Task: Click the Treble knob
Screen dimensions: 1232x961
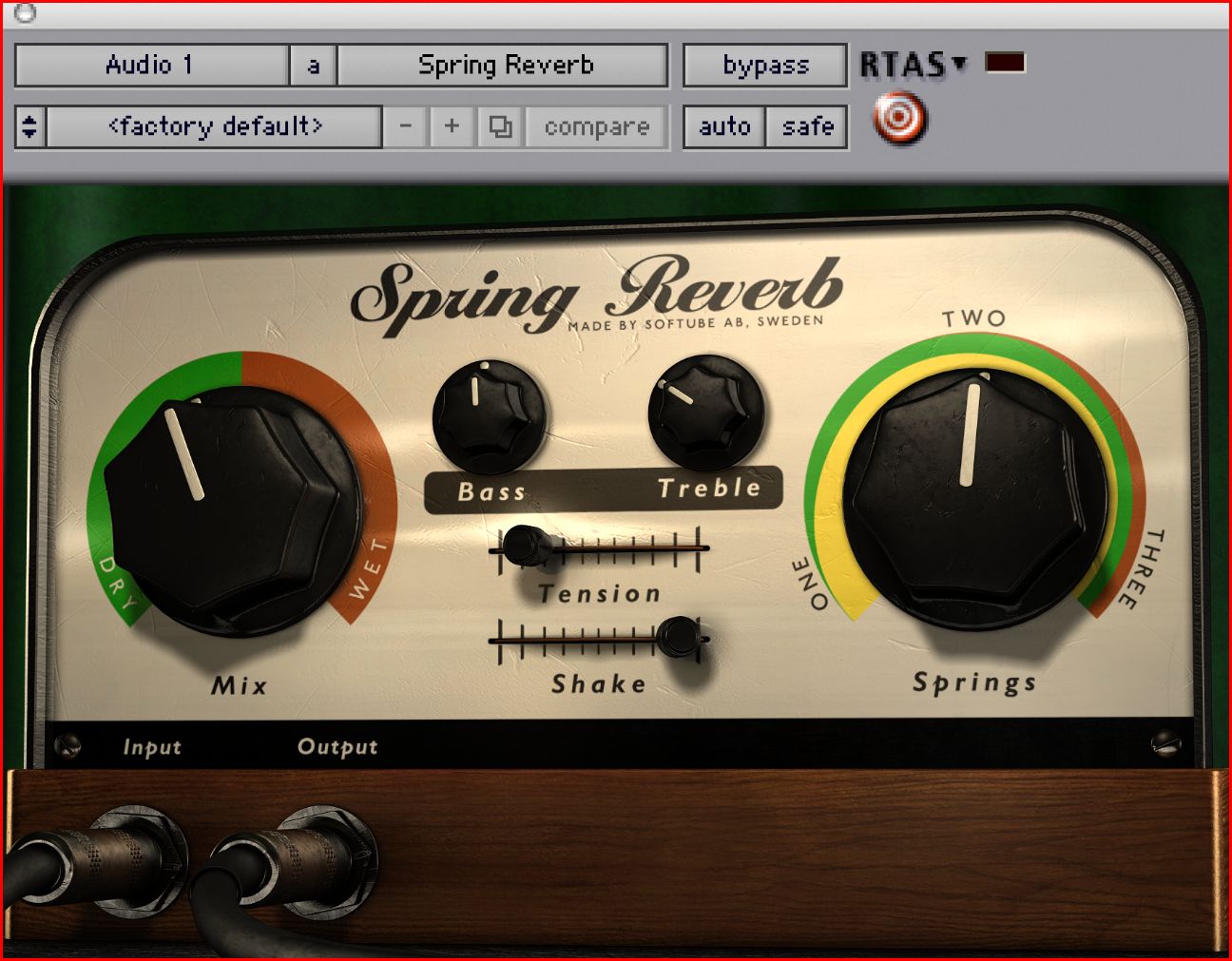Action: (x=705, y=413)
